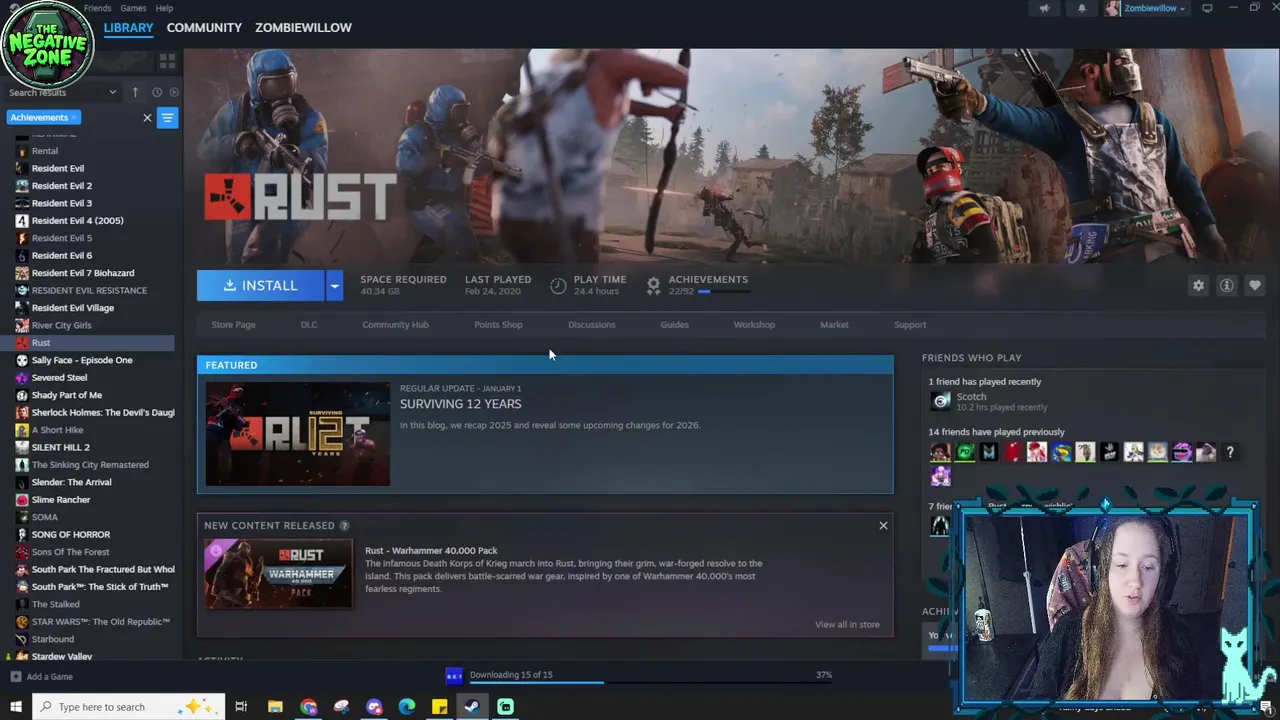
Task: Select Sally Face - Episode One
Action: pos(81,360)
